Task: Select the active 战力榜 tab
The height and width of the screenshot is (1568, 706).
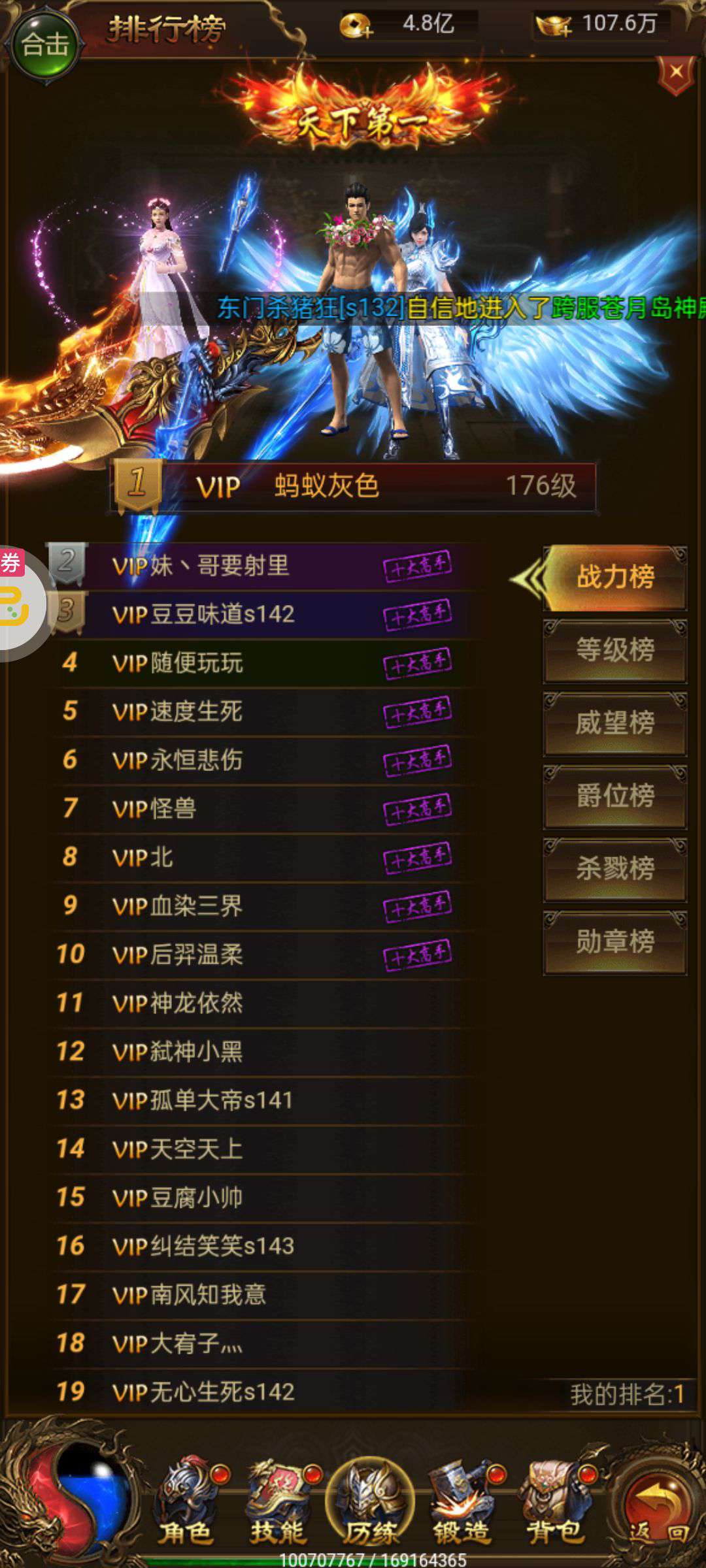Action: point(615,578)
